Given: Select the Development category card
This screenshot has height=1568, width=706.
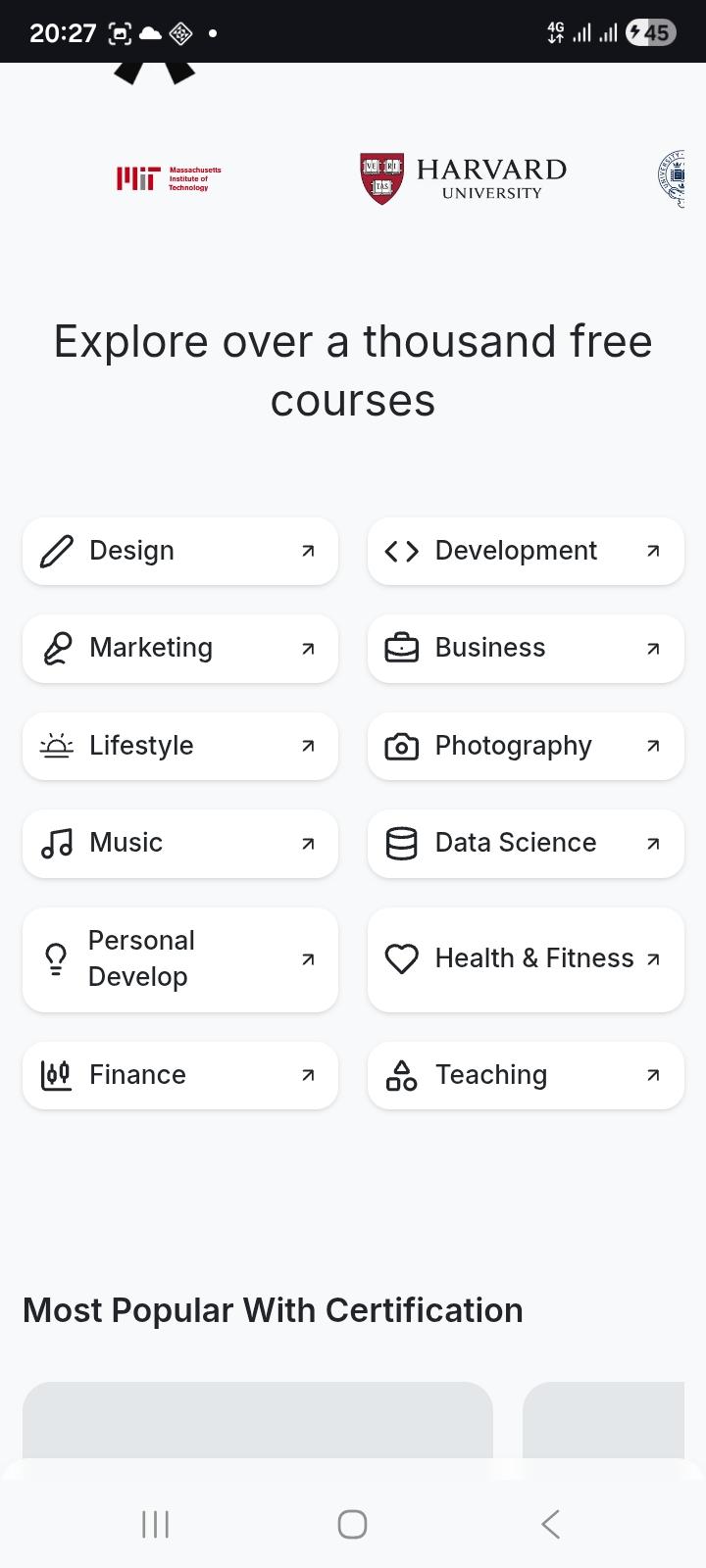Looking at the screenshot, I should coord(526,551).
